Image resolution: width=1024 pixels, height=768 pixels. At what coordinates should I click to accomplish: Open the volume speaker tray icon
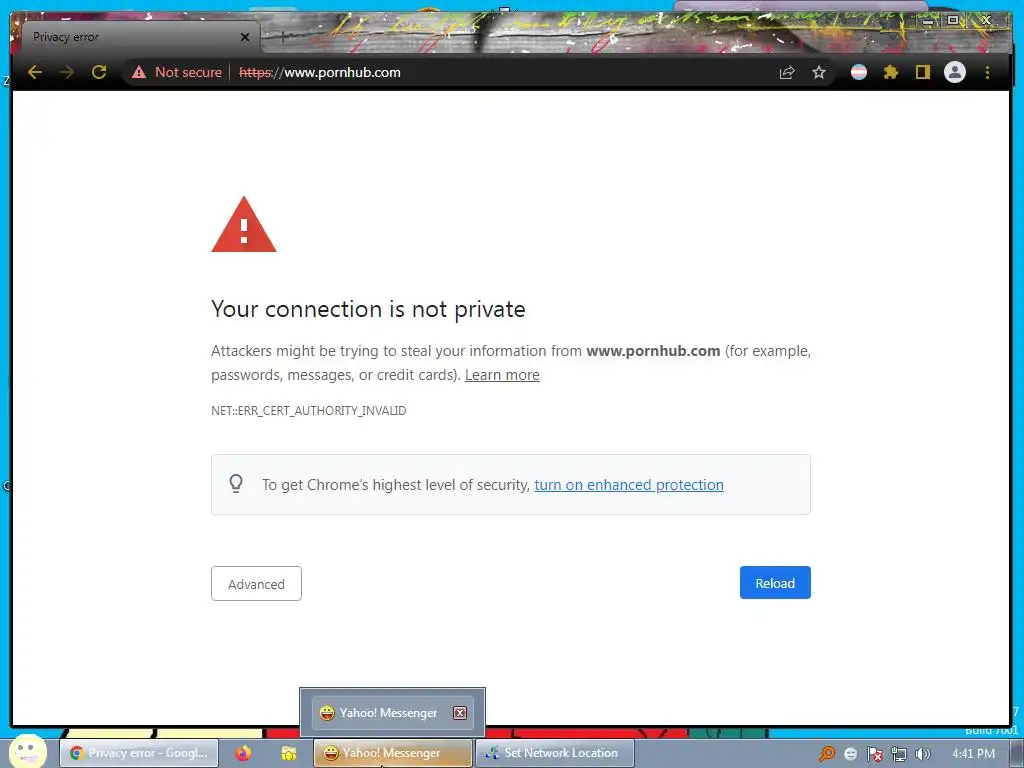coord(923,754)
